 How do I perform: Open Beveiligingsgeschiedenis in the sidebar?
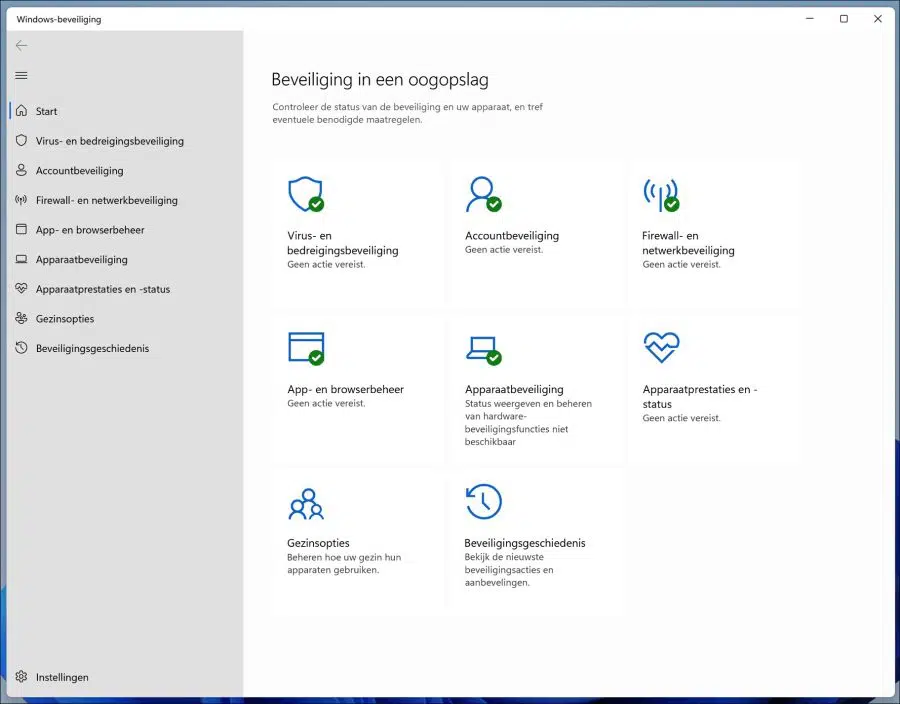[126, 348]
